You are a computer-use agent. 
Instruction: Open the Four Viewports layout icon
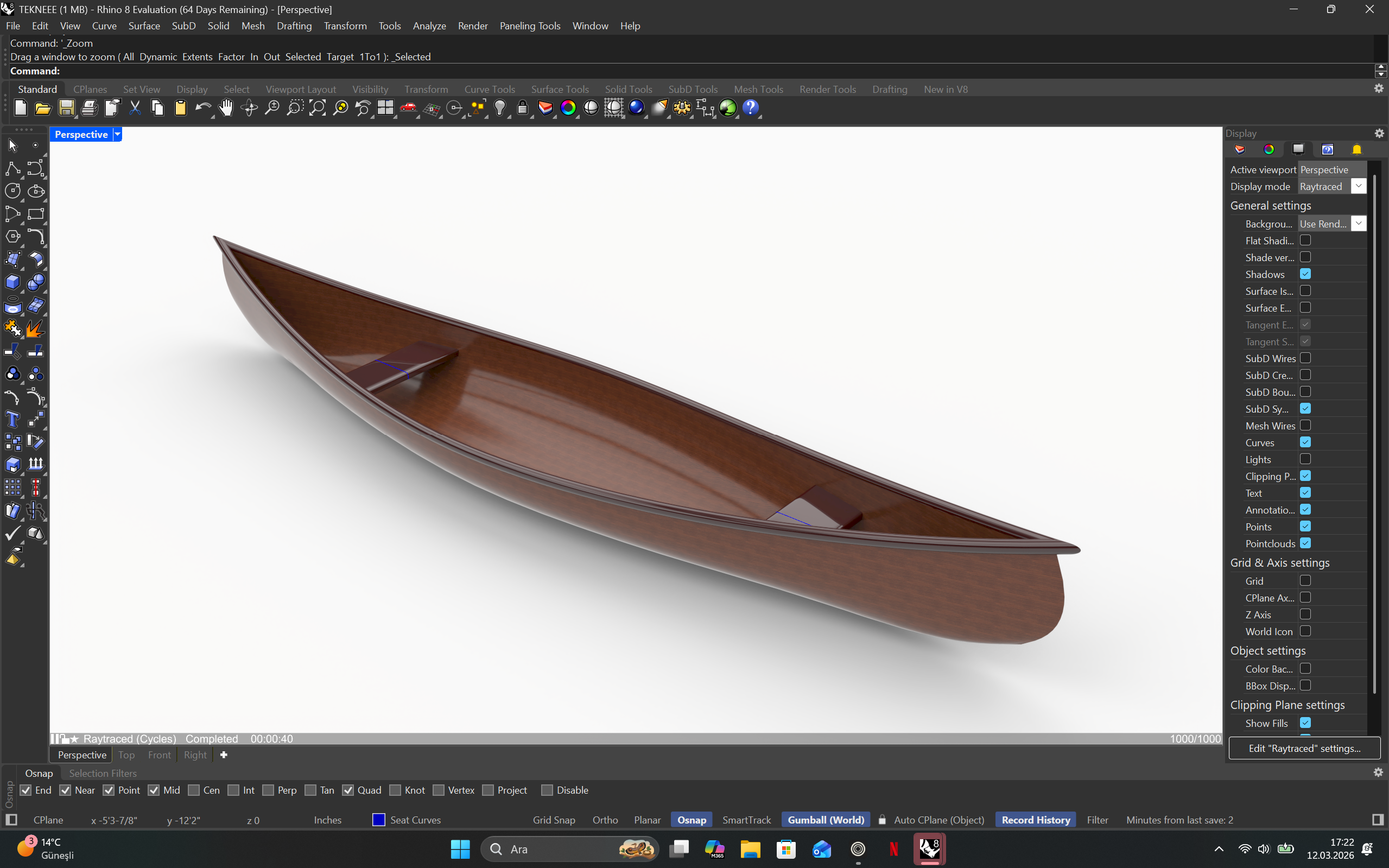tap(385, 108)
